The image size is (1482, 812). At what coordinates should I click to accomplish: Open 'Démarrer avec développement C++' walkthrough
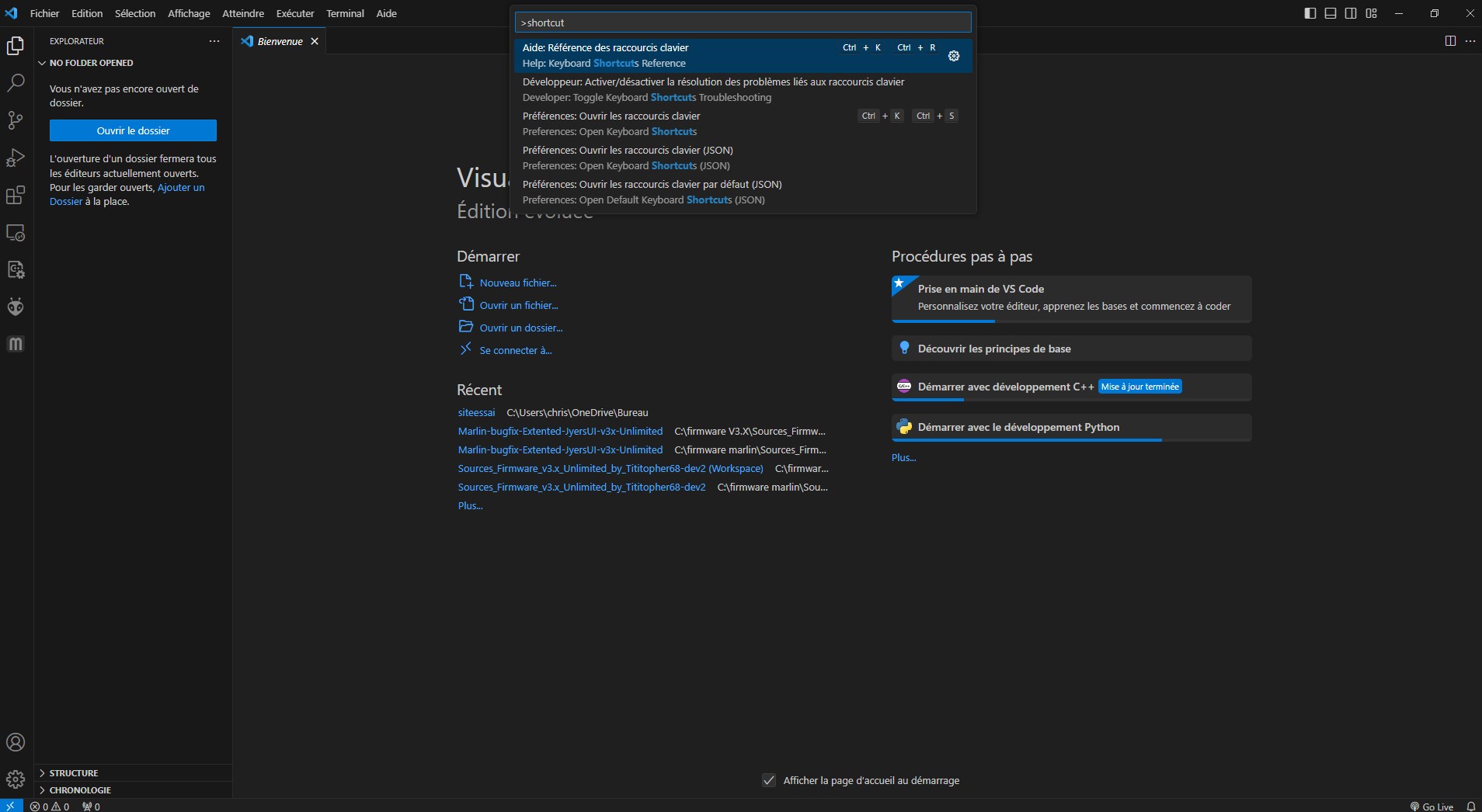tap(1071, 387)
